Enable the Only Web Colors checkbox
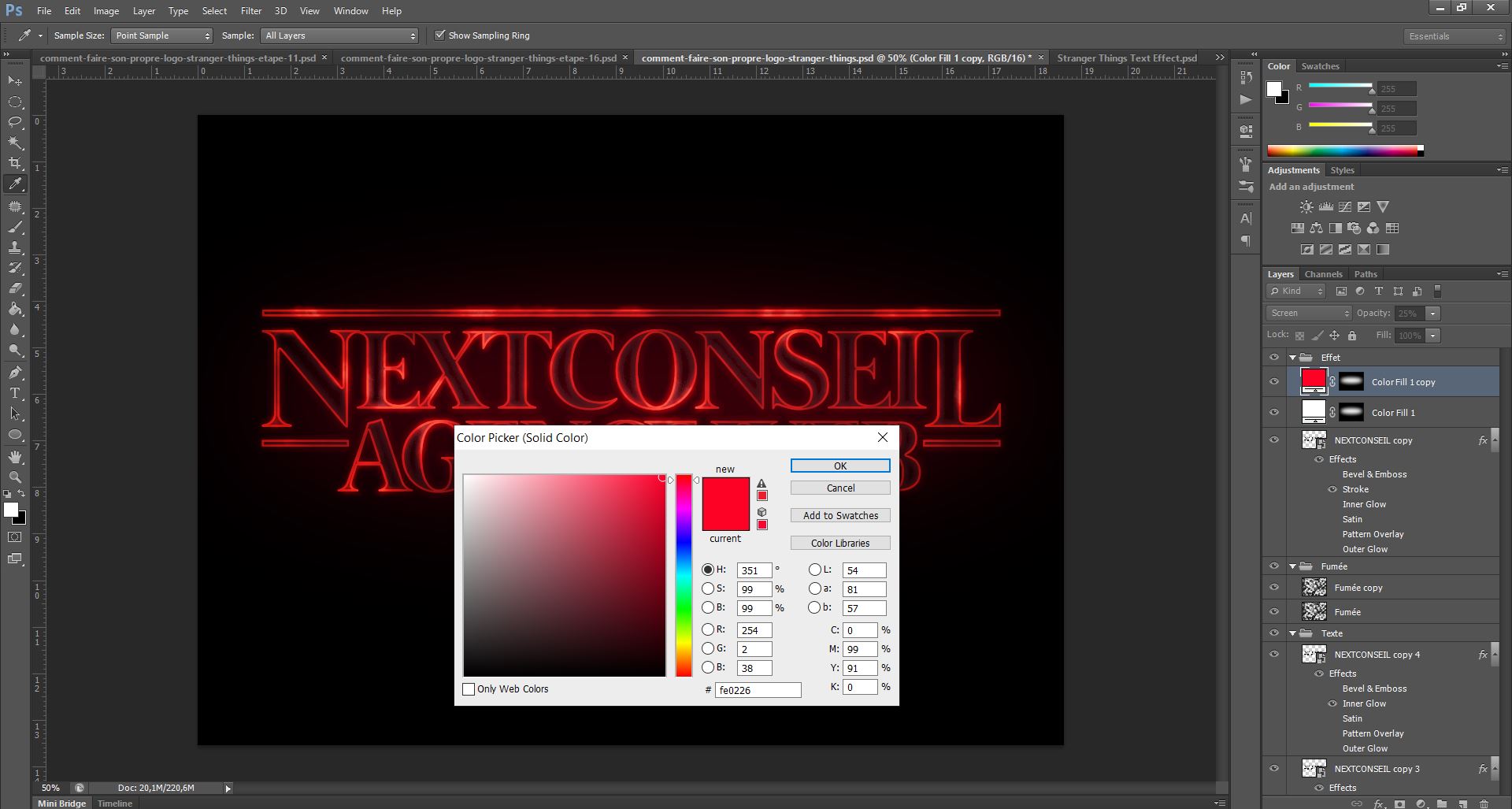This screenshot has width=1512, height=809. click(x=469, y=689)
